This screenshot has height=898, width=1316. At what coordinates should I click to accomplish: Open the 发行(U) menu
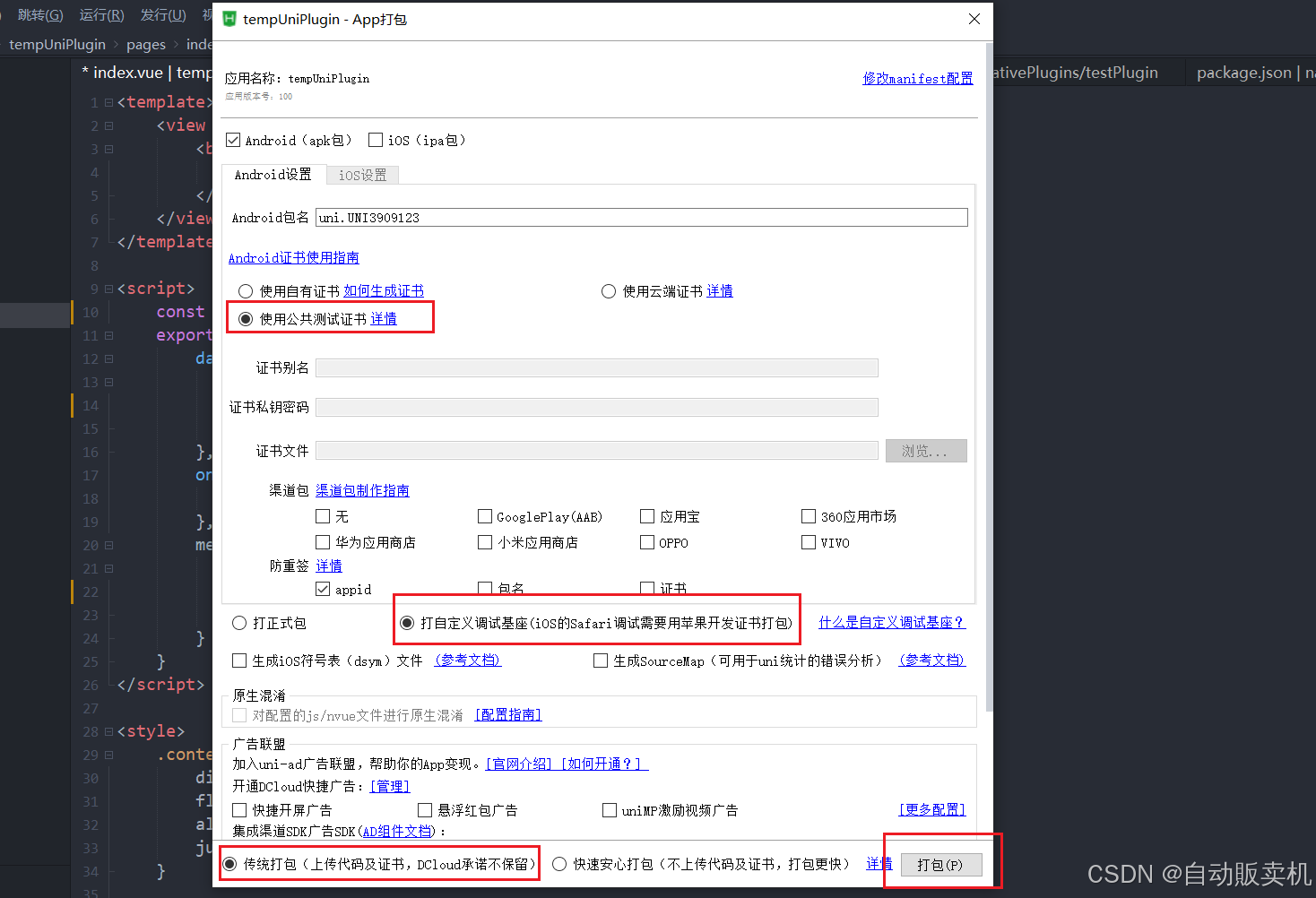(x=161, y=14)
